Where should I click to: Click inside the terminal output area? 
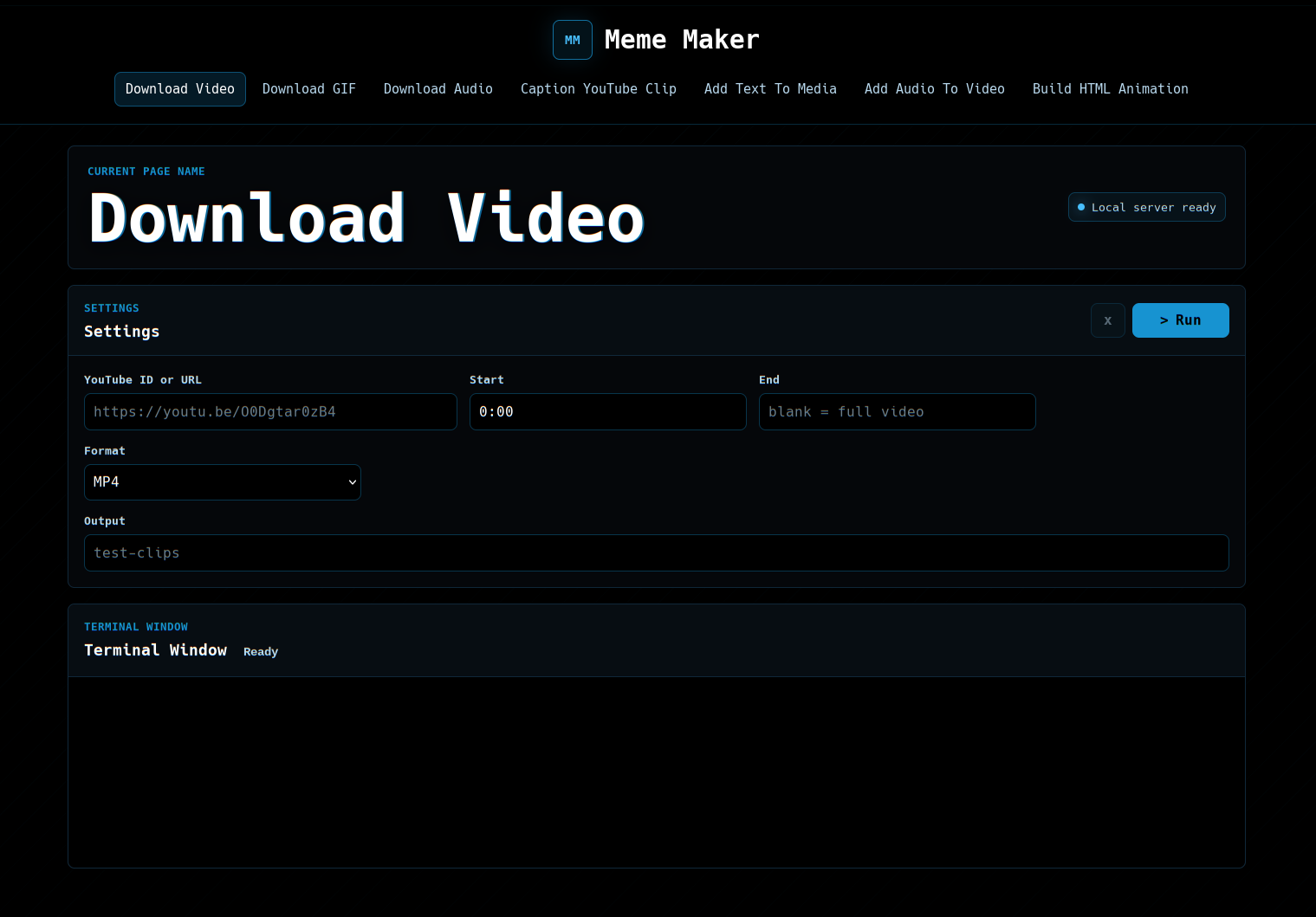point(657,772)
